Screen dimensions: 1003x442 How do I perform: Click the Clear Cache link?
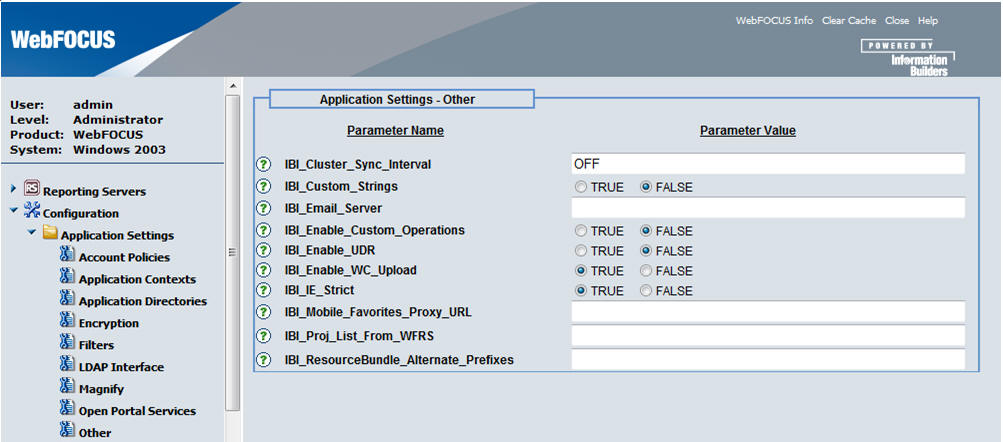coord(849,20)
